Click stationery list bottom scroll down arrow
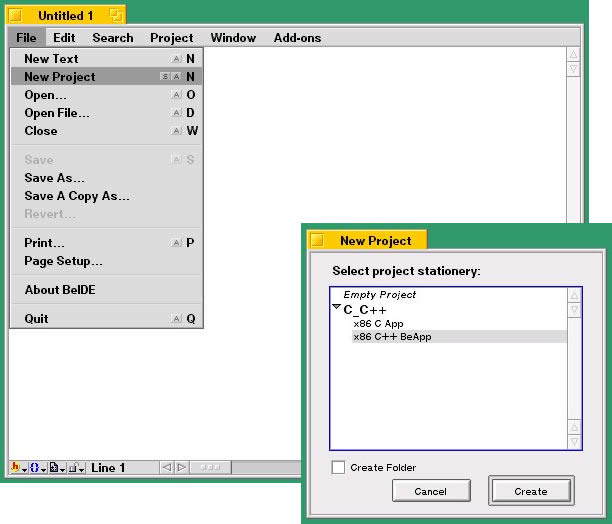Image resolution: width=612 pixels, height=524 pixels. 574,442
